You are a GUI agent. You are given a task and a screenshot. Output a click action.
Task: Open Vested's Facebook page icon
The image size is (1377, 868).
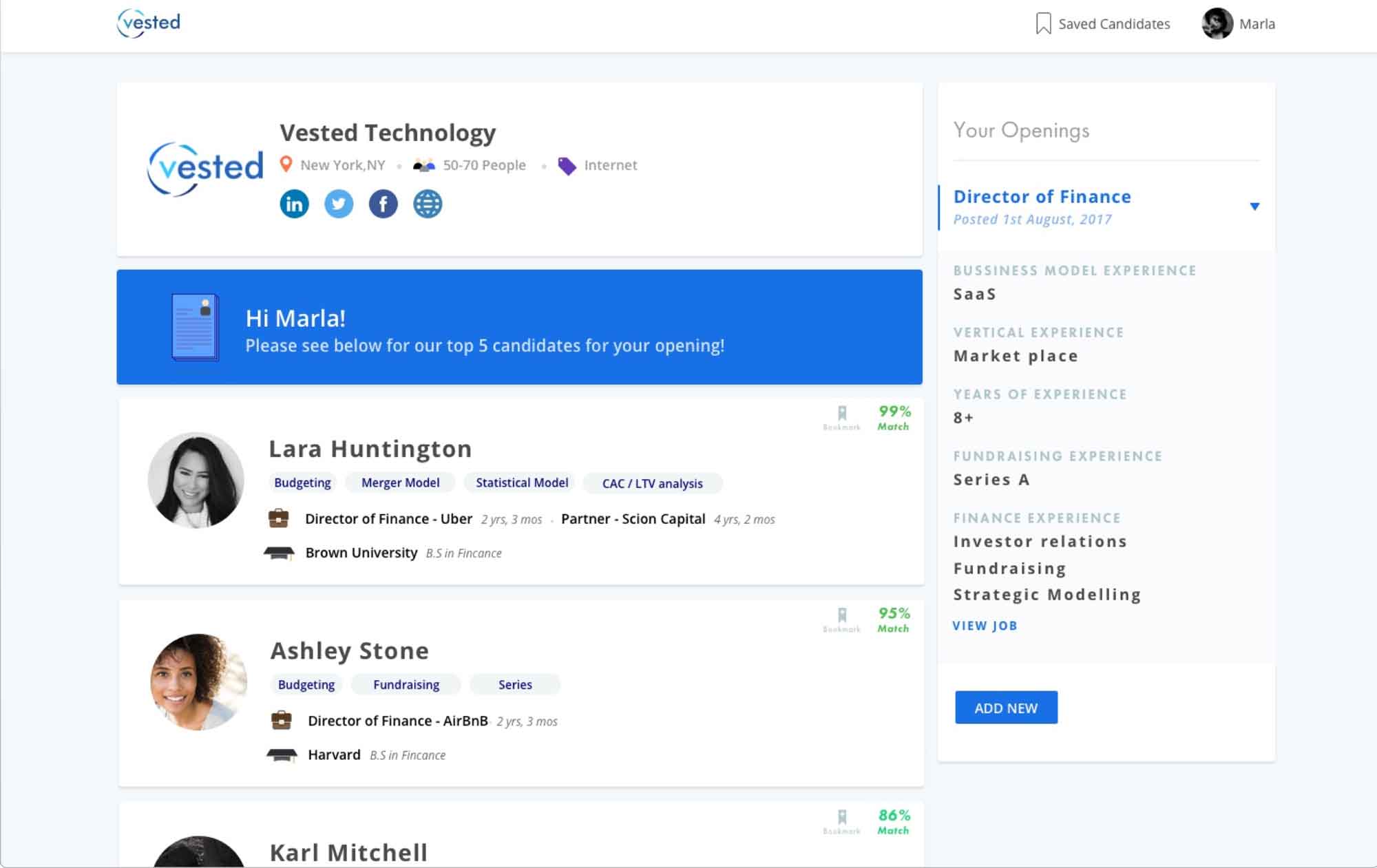pos(383,204)
